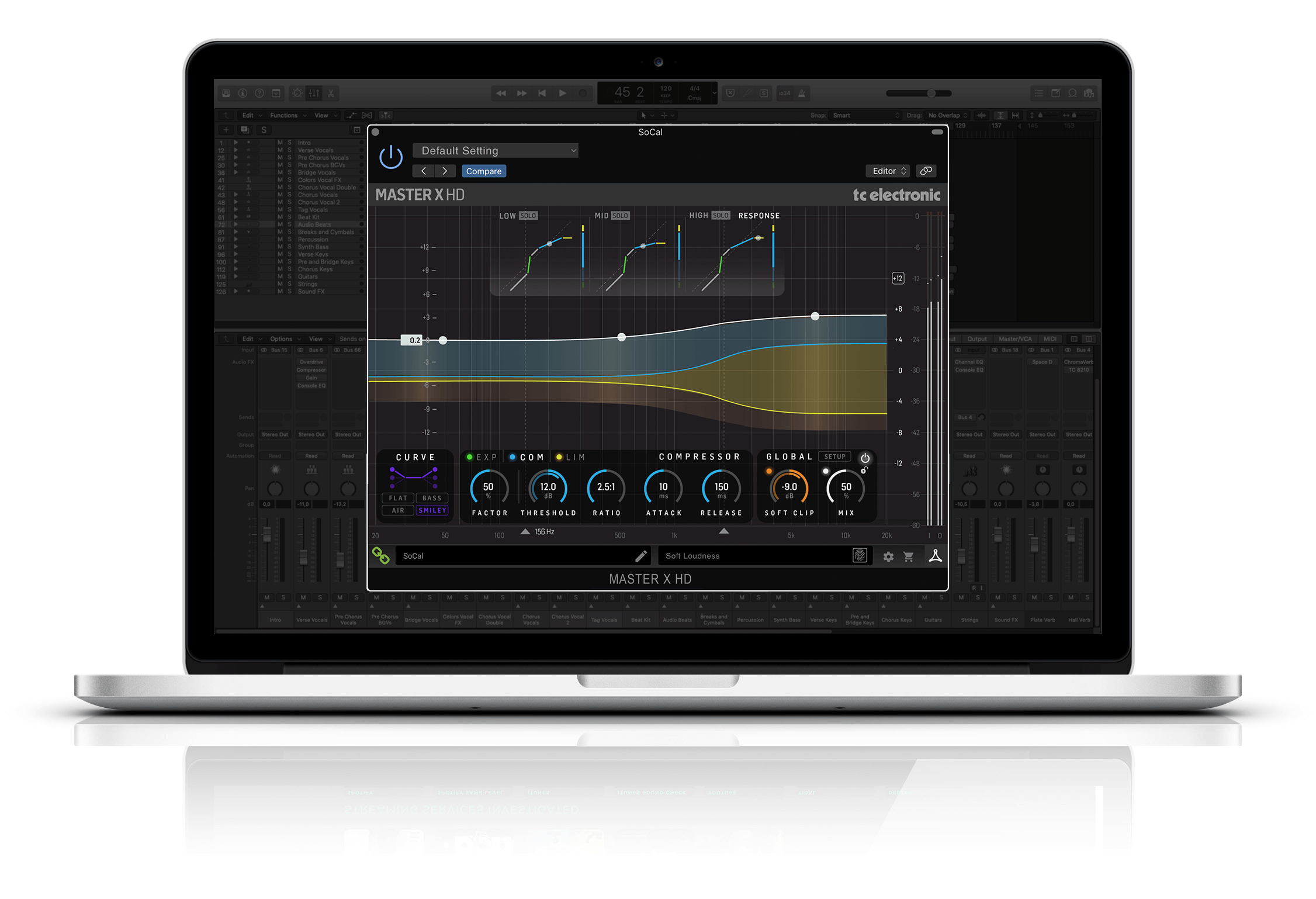Screen dimensions: 1316x899
Task: Open the mixer Options menu
Action: coord(285,339)
